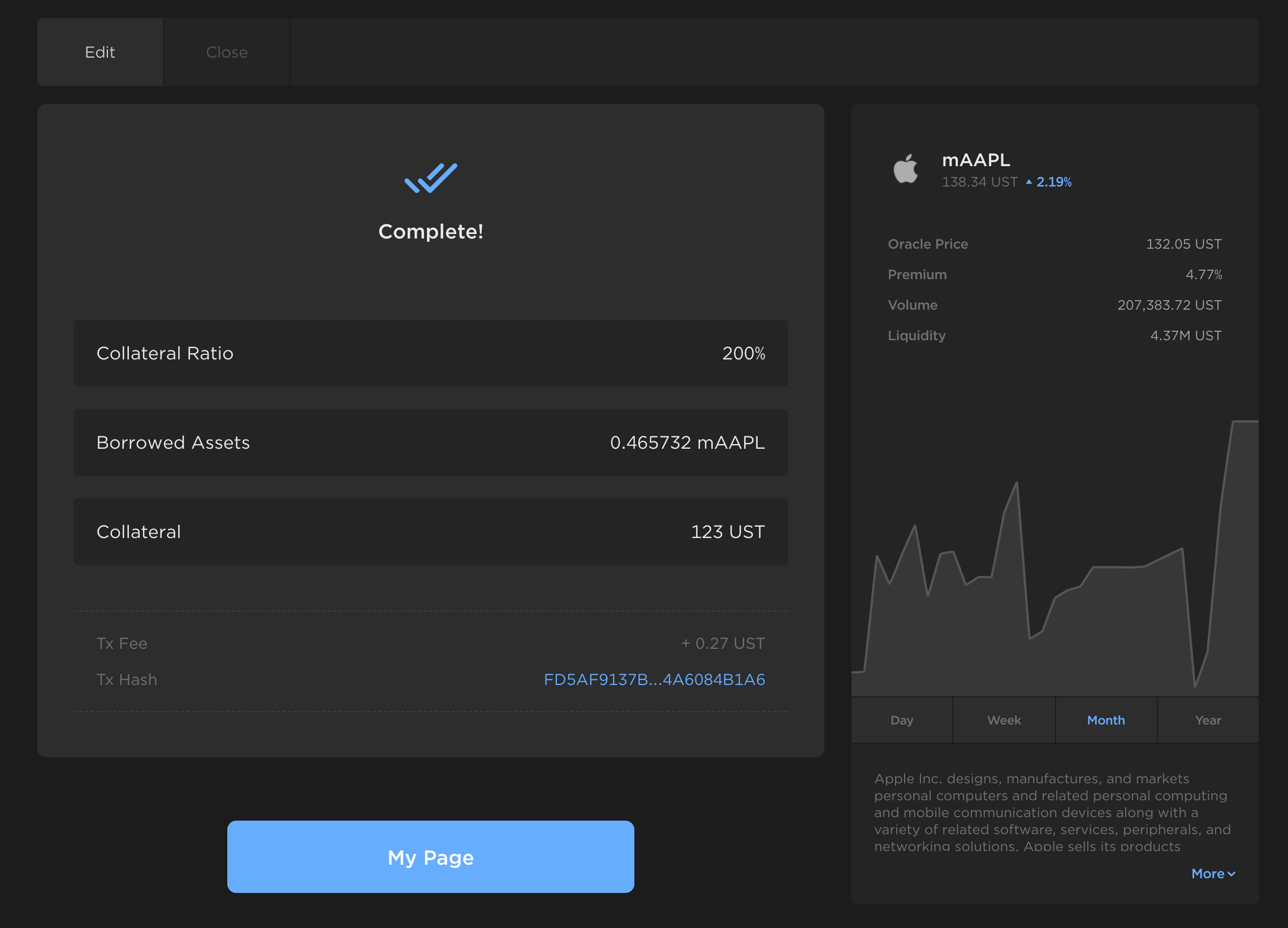
Task: Click the Collateral 123 UST row
Action: [x=430, y=532]
